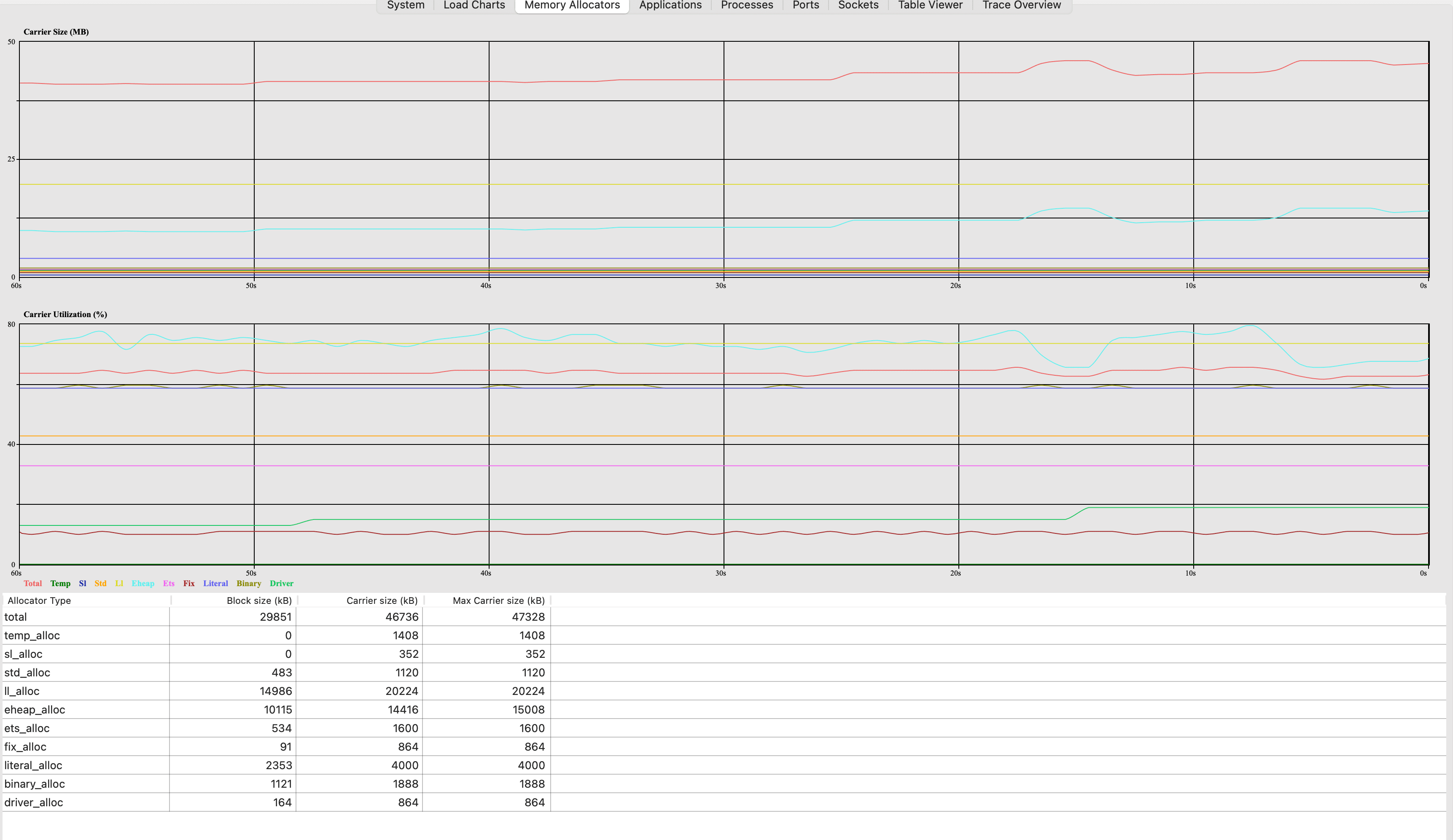
Task: Select the driver_alloc row
Action: (x=33, y=802)
